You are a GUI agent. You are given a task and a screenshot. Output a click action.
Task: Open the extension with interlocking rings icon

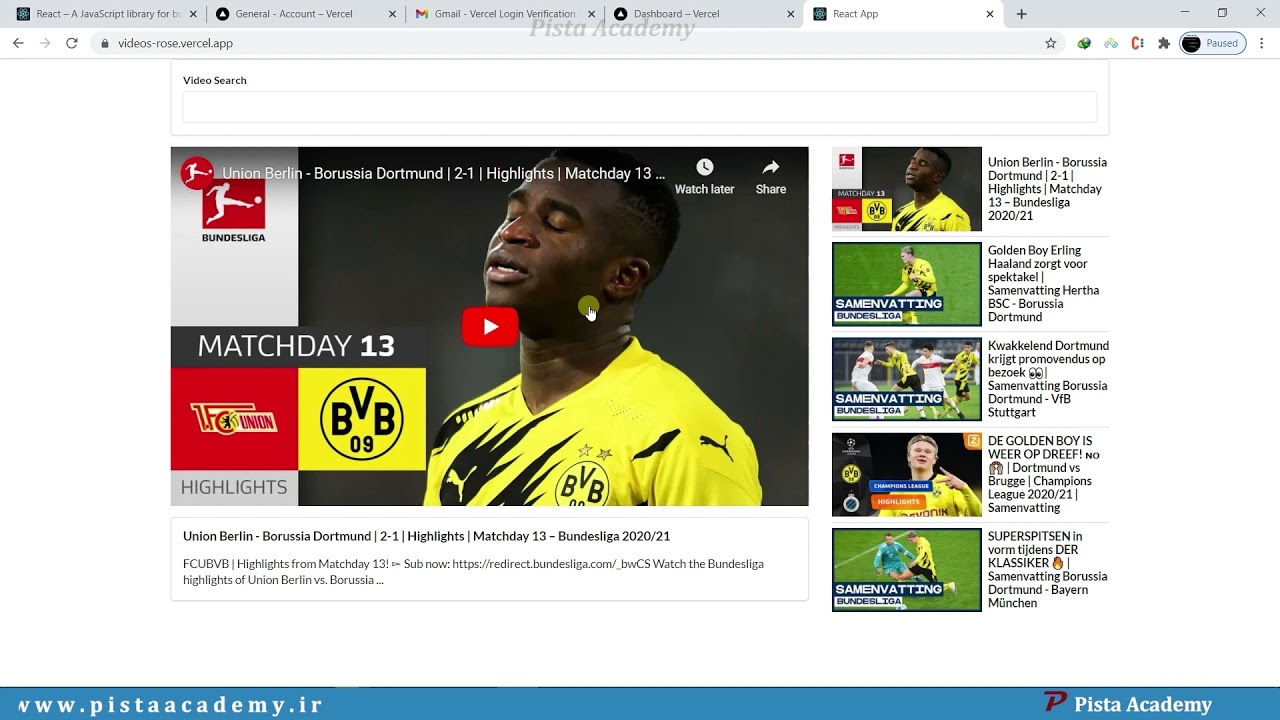pyautogui.click(x=1111, y=43)
